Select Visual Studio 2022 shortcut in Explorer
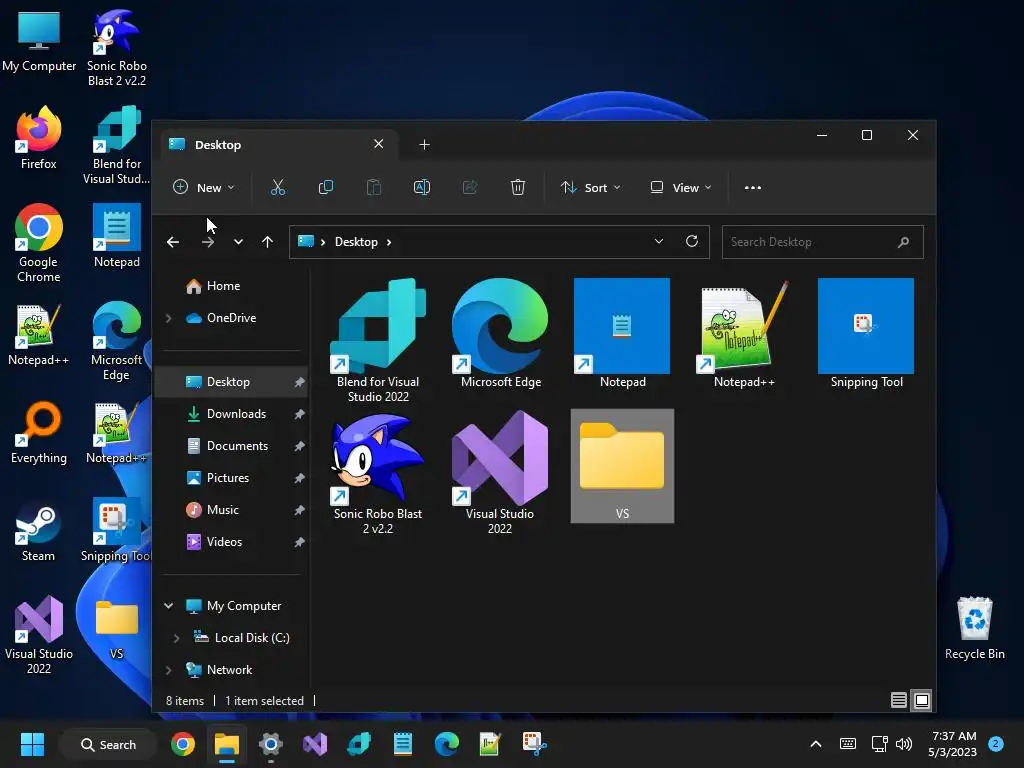 500,473
